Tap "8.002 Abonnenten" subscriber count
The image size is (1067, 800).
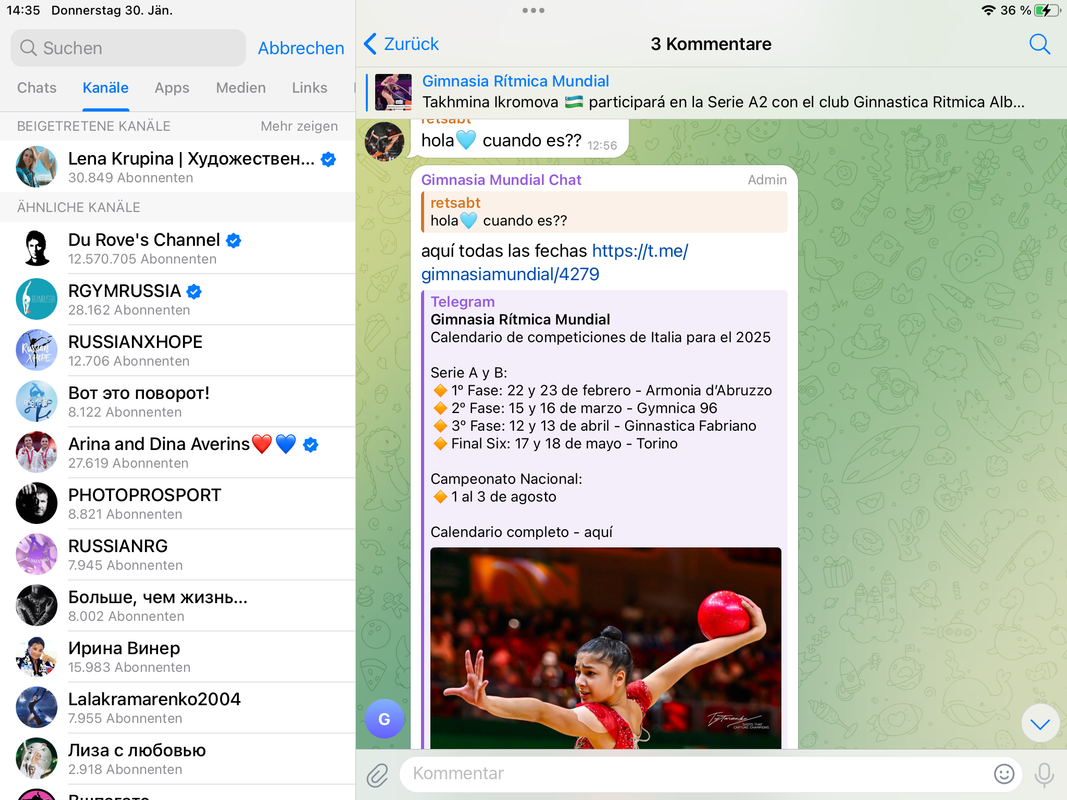(127, 616)
